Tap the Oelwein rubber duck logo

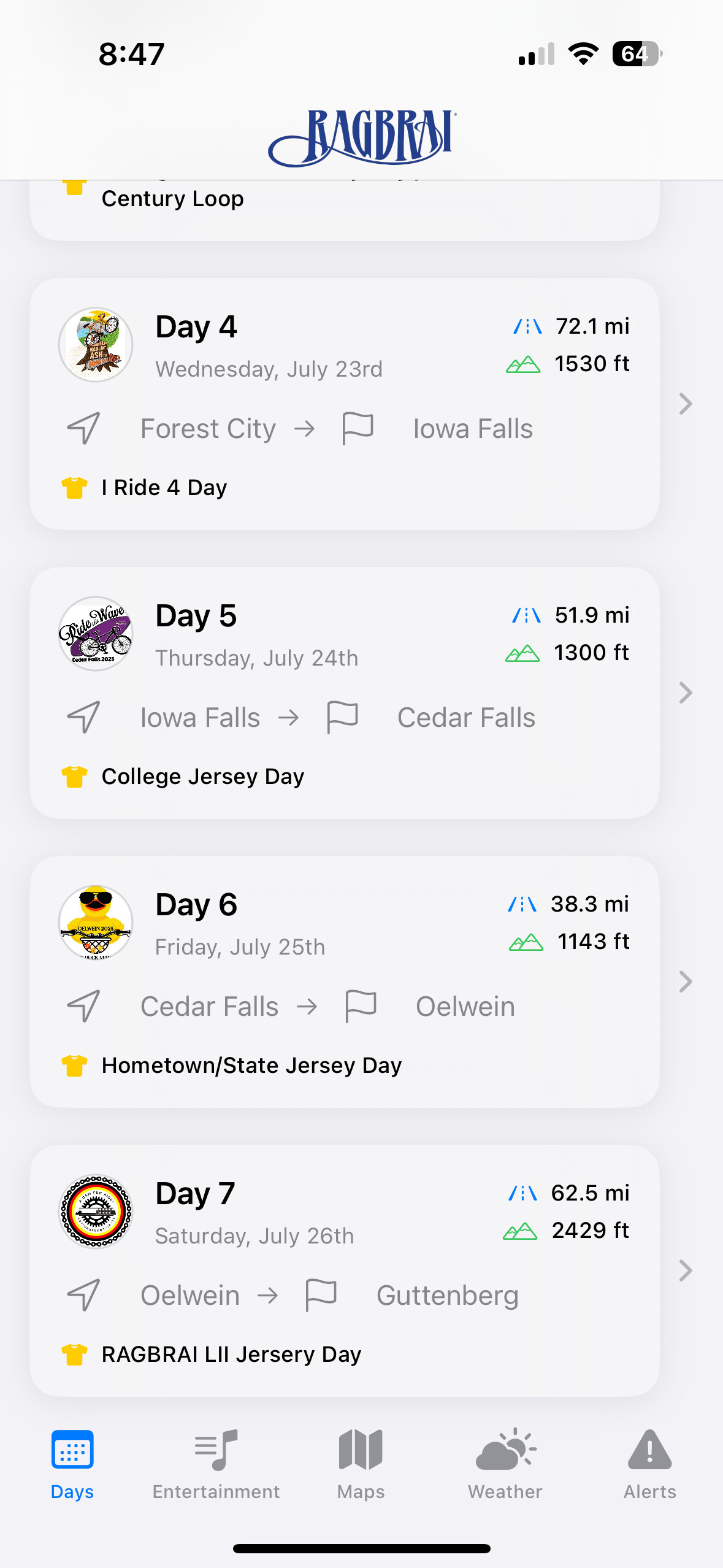96,923
